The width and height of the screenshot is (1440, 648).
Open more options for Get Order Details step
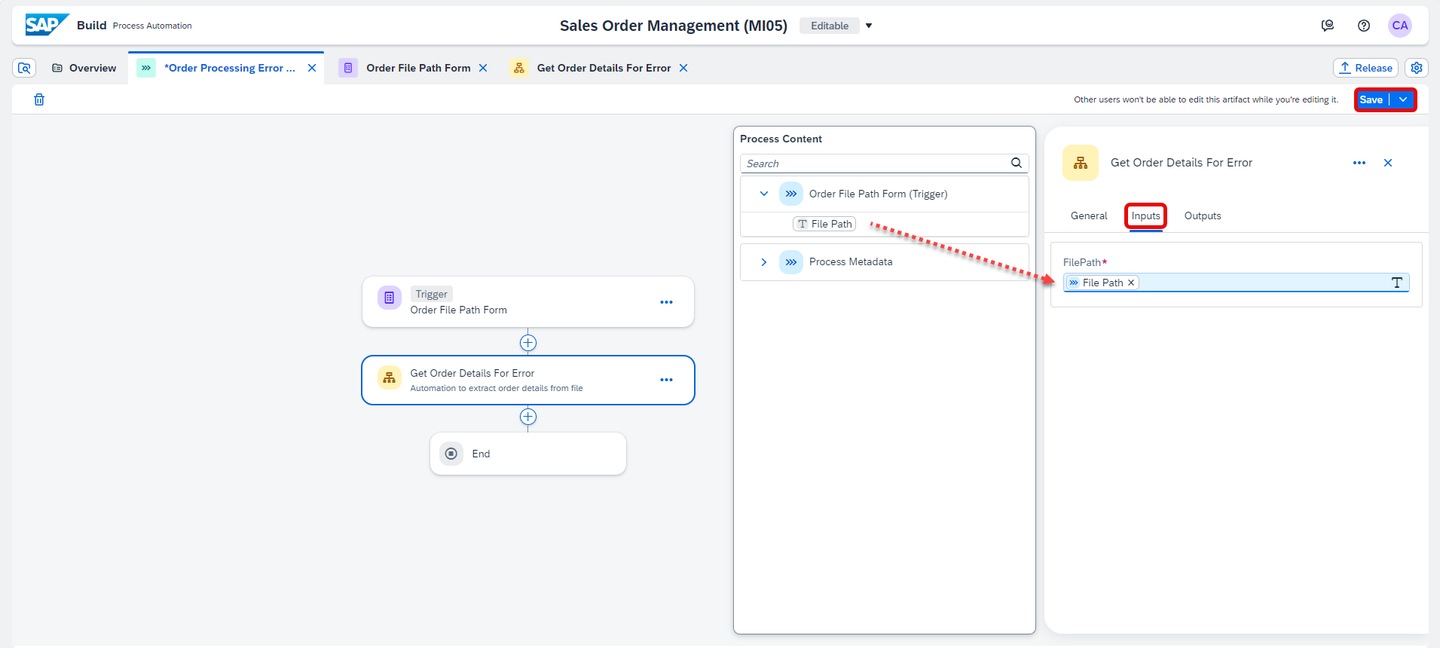[666, 380]
